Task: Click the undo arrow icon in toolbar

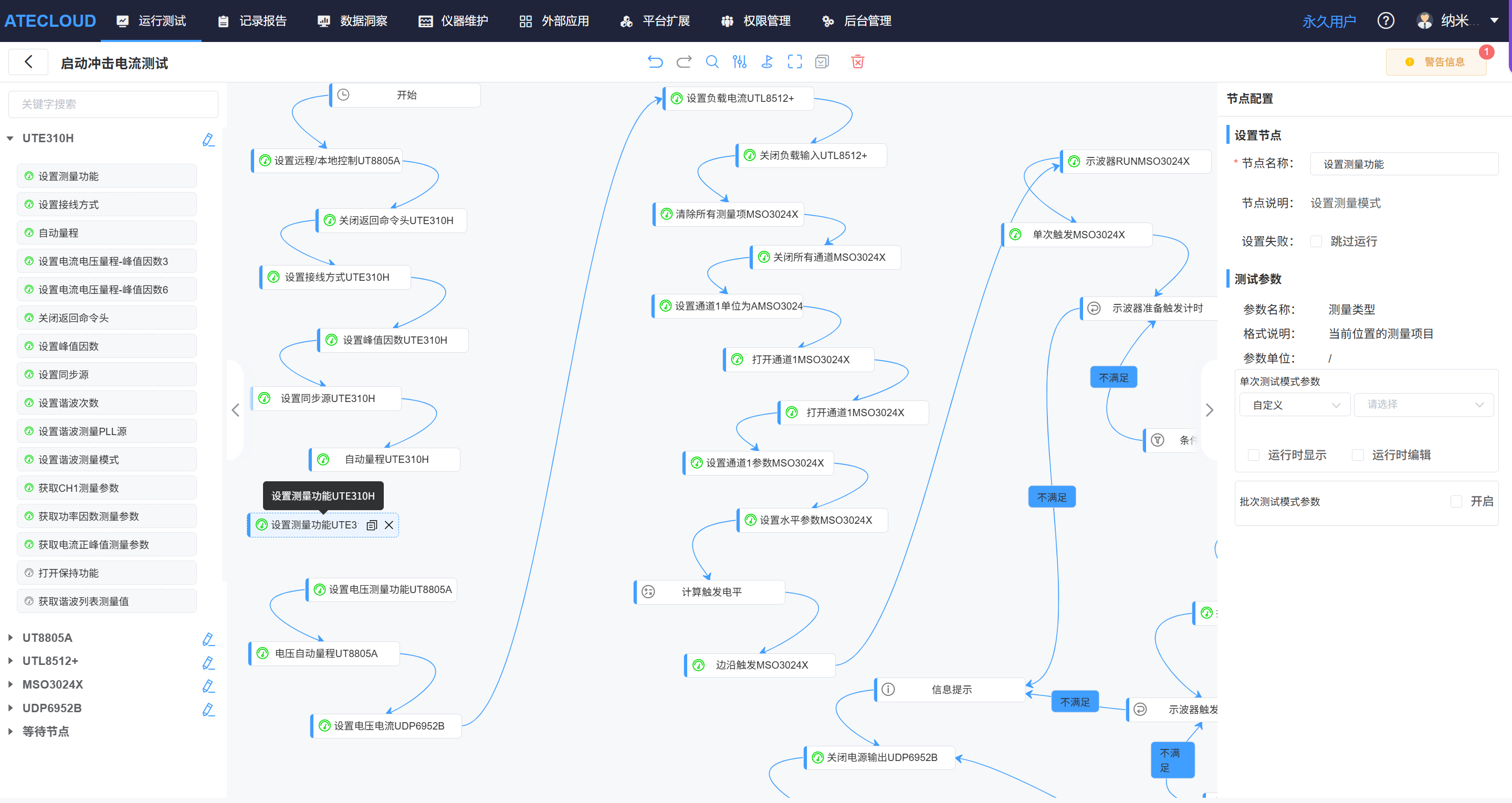Action: click(655, 61)
